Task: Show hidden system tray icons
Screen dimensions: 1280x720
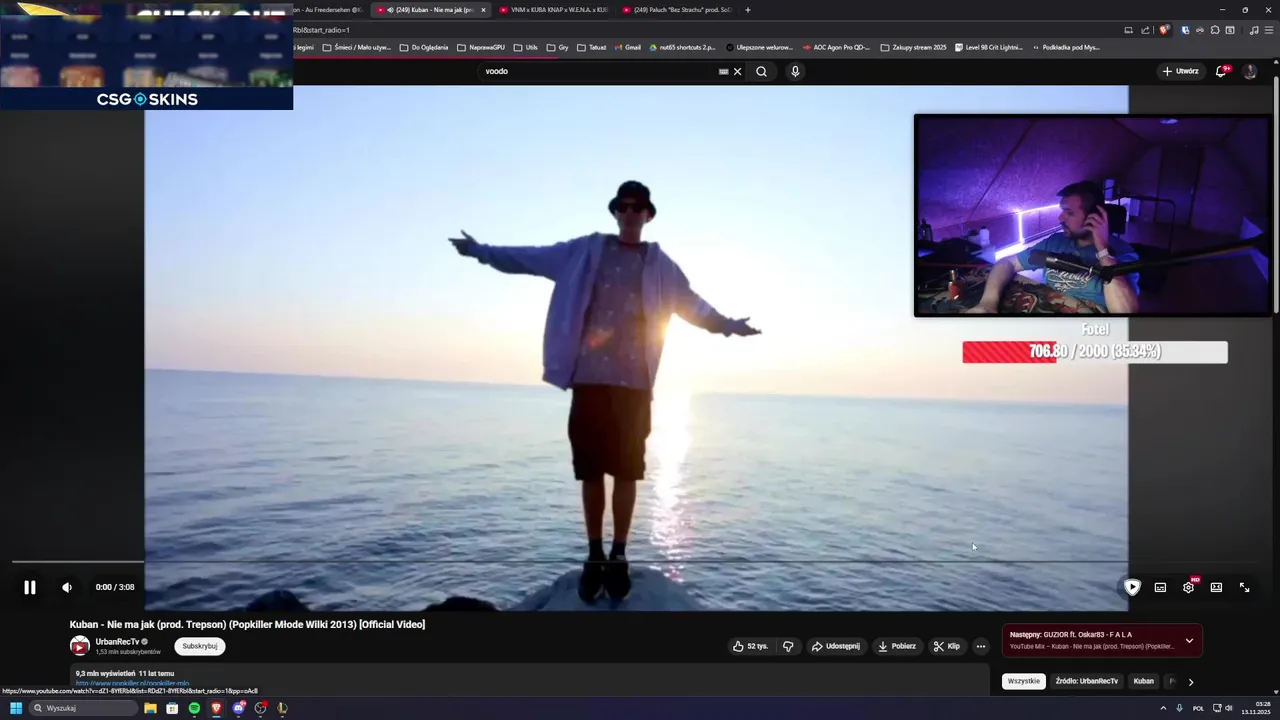Action: (1163, 708)
